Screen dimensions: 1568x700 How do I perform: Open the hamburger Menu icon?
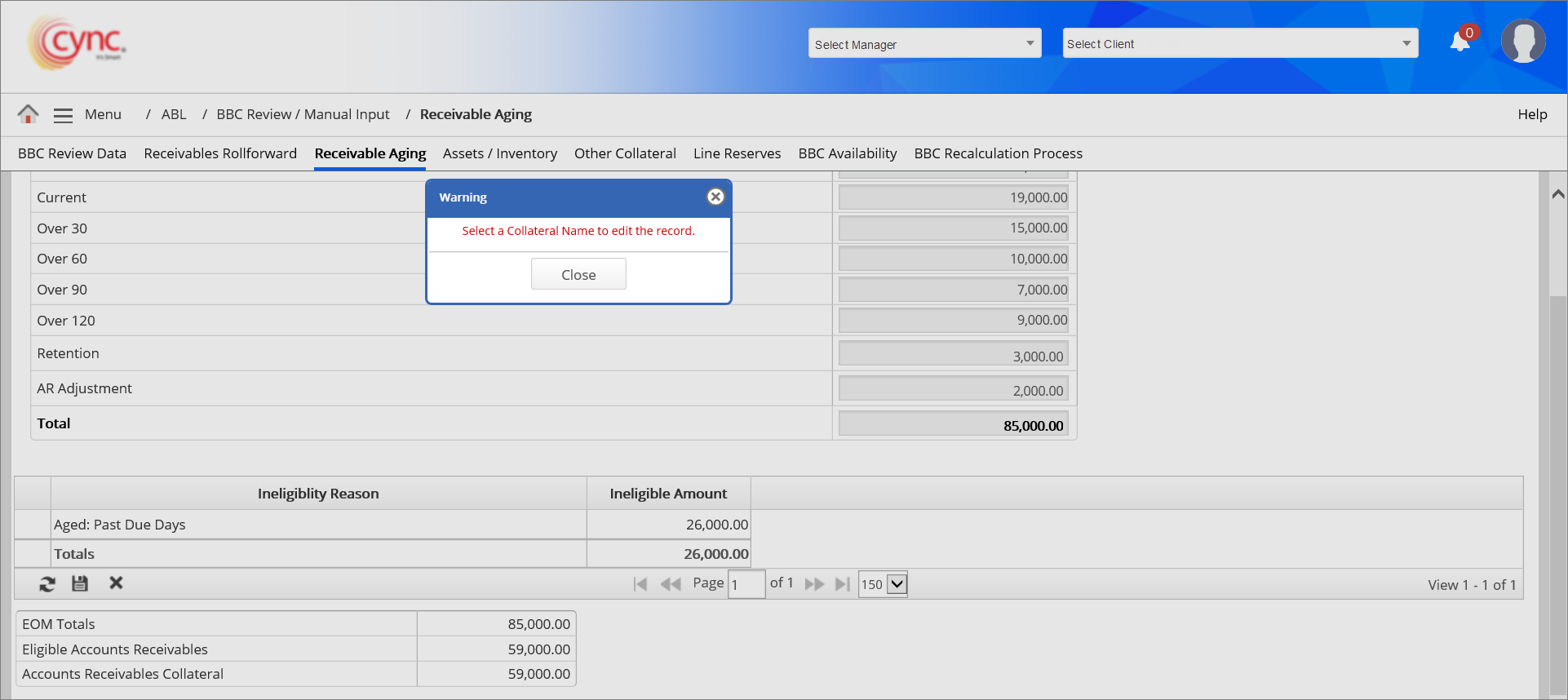[63, 115]
